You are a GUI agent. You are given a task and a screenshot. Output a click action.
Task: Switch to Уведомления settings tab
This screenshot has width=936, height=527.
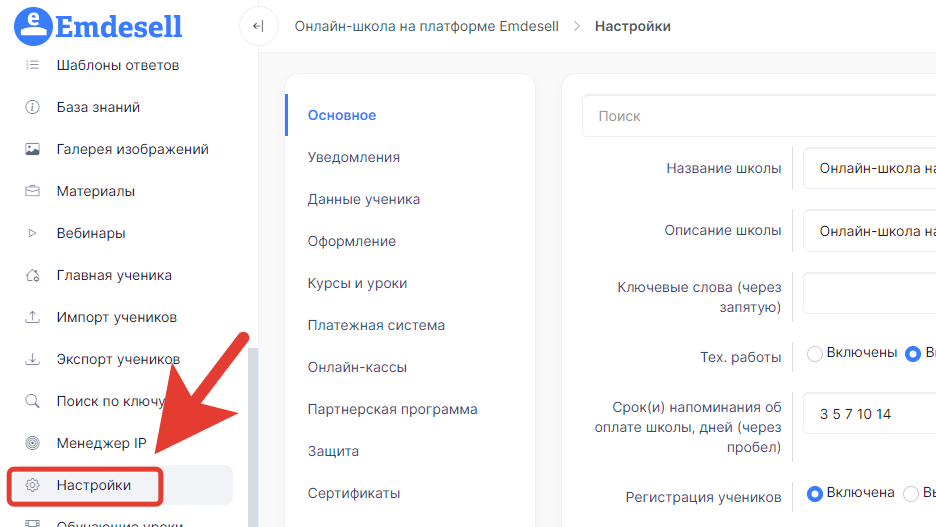pyautogui.click(x=354, y=158)
